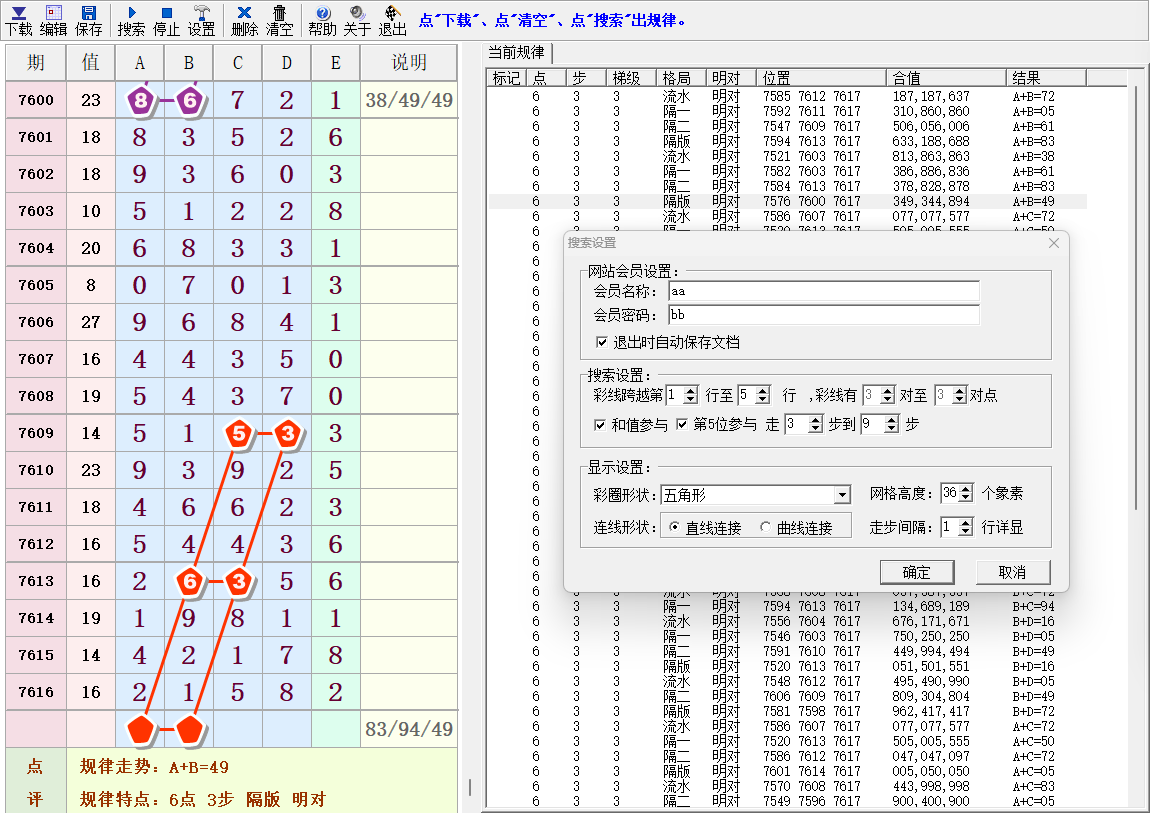Adjust the 彩线有 stepper before 对至
The image size is (1150, 813).
pos(887,395)
